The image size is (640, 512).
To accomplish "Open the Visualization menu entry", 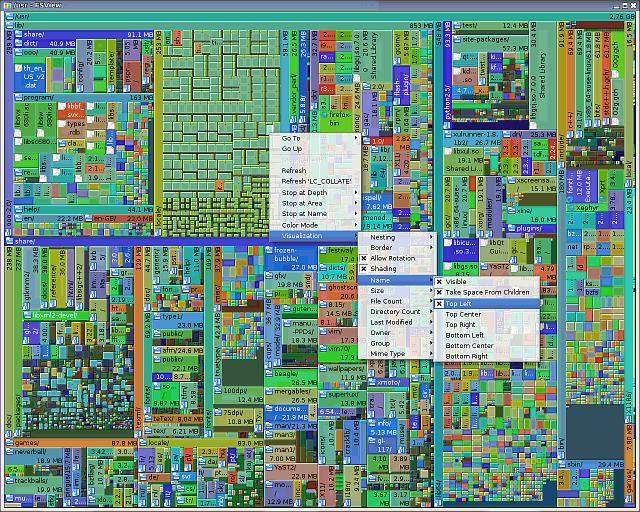I will click(x=314, y=236).
